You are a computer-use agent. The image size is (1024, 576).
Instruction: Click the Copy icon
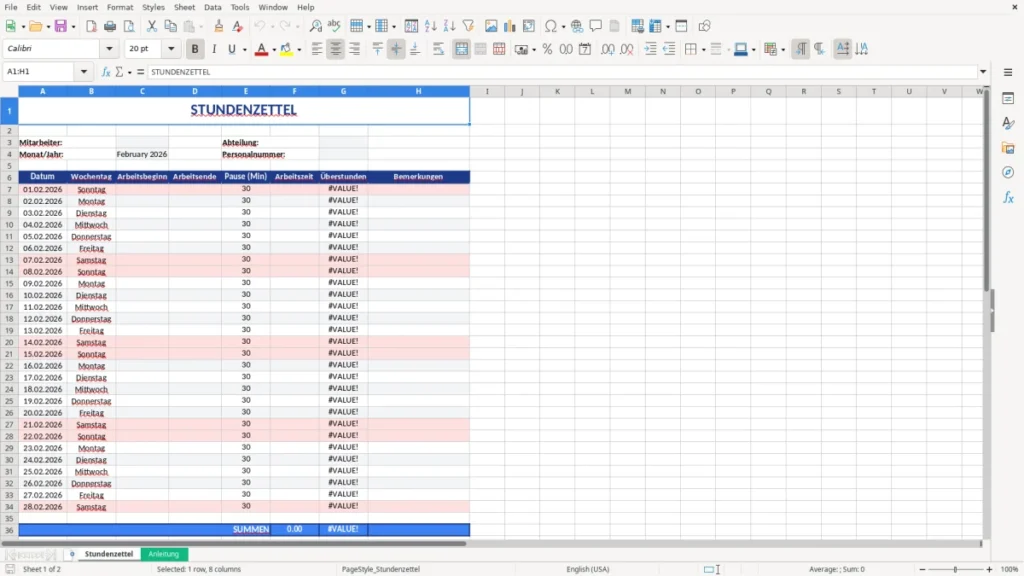[x=170, y=26]
